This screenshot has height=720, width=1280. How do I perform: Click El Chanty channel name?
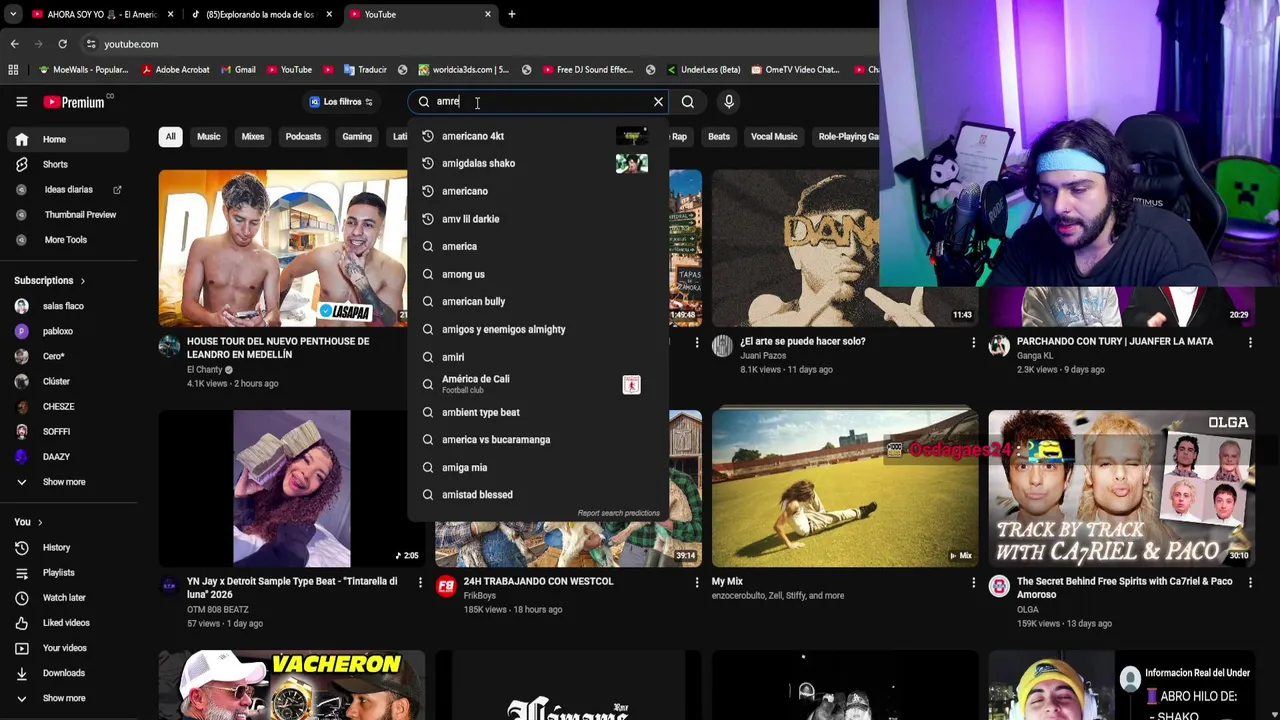point(205,370)
